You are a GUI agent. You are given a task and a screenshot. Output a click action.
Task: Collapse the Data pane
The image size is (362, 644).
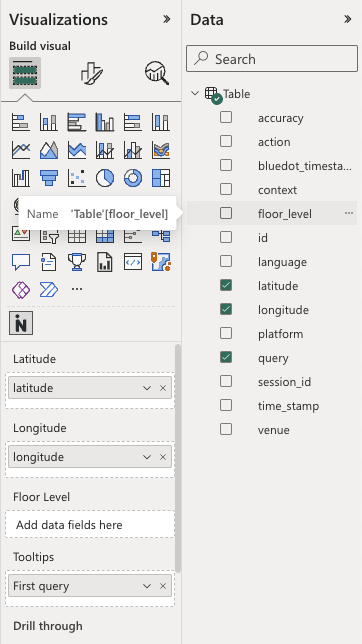(348, 19)
